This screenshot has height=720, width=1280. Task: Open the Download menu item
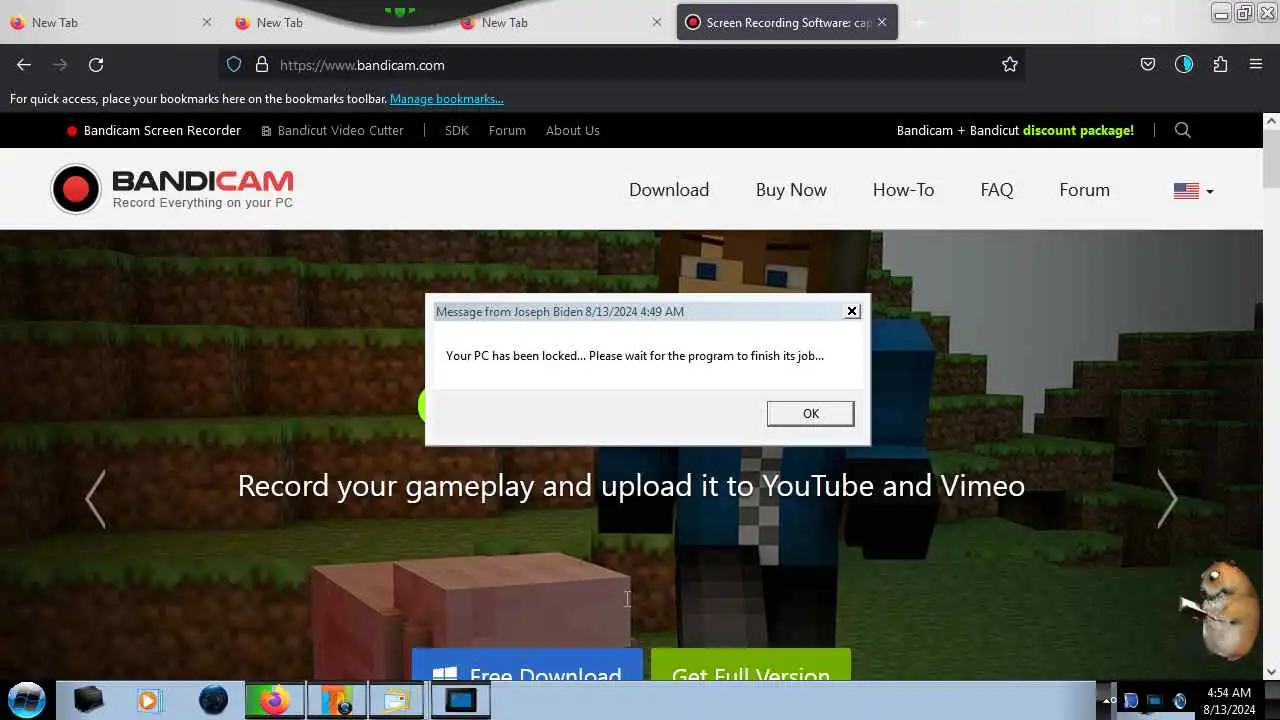(669, 190)
